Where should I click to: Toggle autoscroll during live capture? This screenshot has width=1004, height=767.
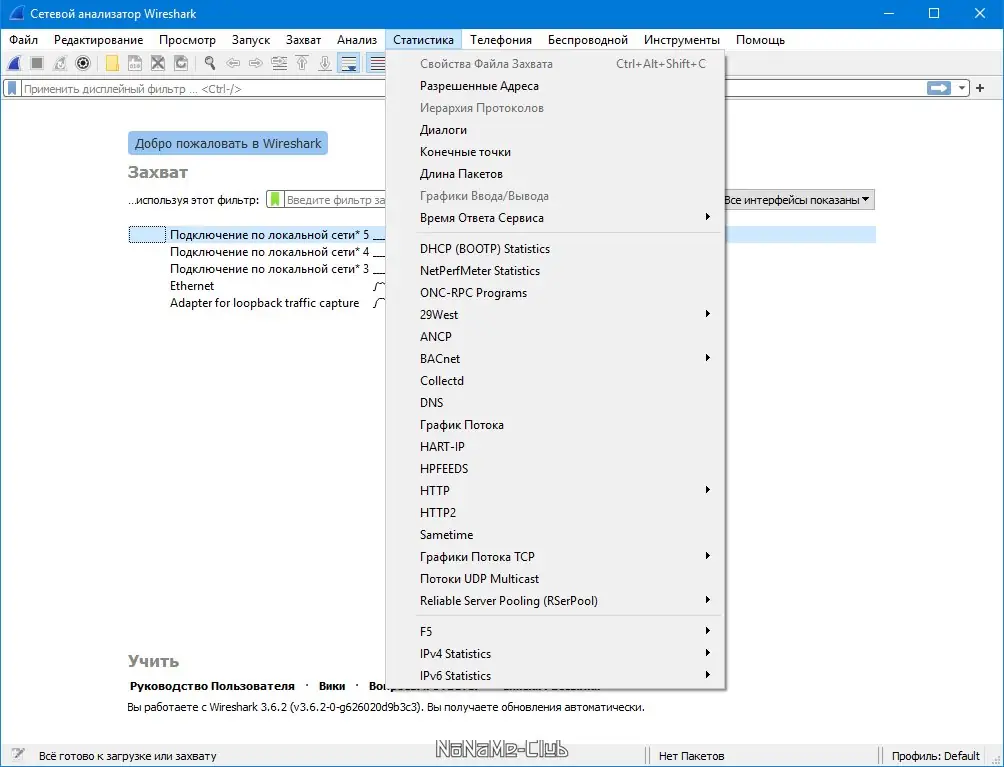(348, 63)
